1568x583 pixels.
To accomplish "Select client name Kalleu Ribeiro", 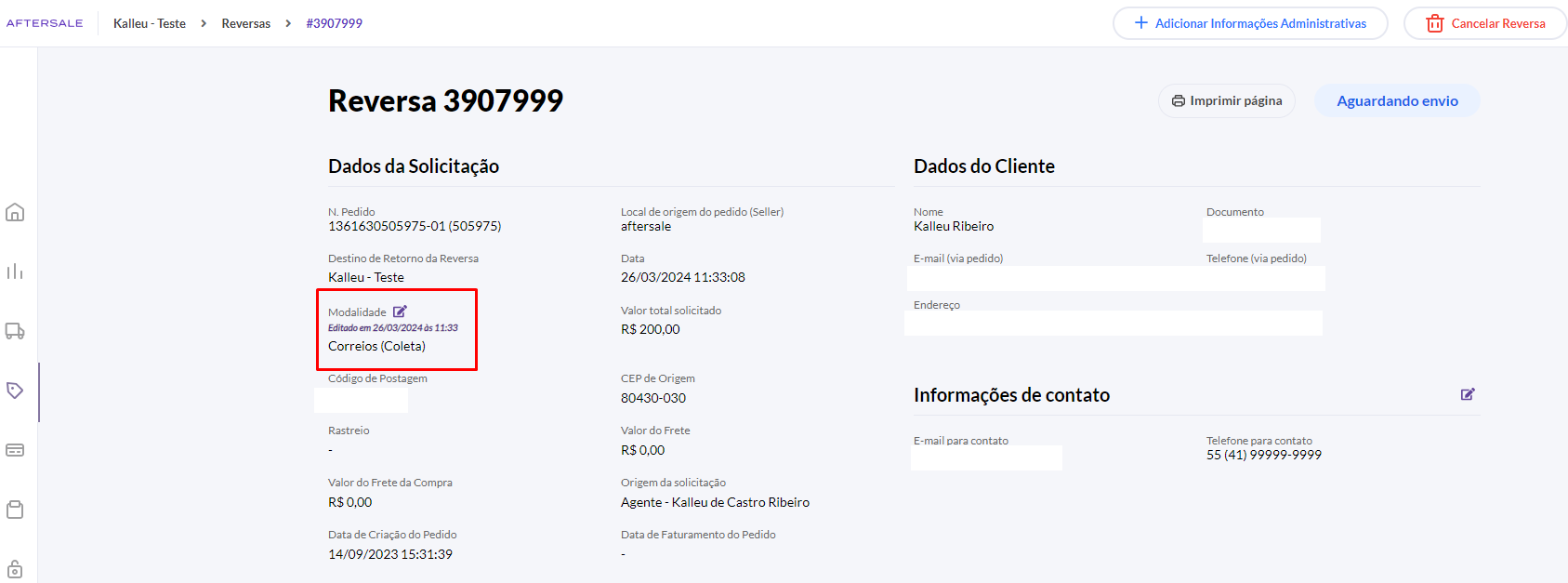I will [x=954, y=226].
